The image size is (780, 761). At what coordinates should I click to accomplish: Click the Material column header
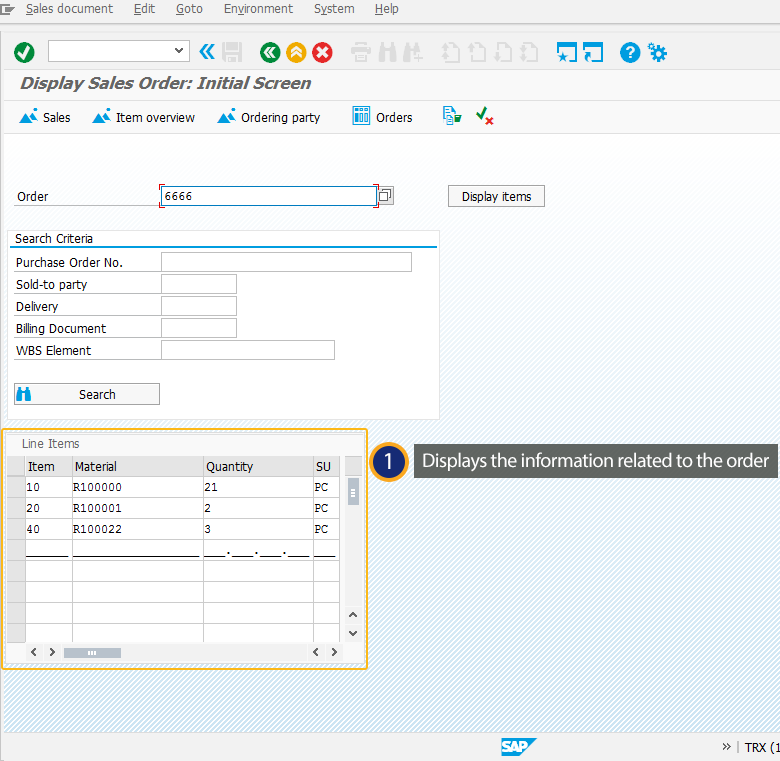click(138, 467)
